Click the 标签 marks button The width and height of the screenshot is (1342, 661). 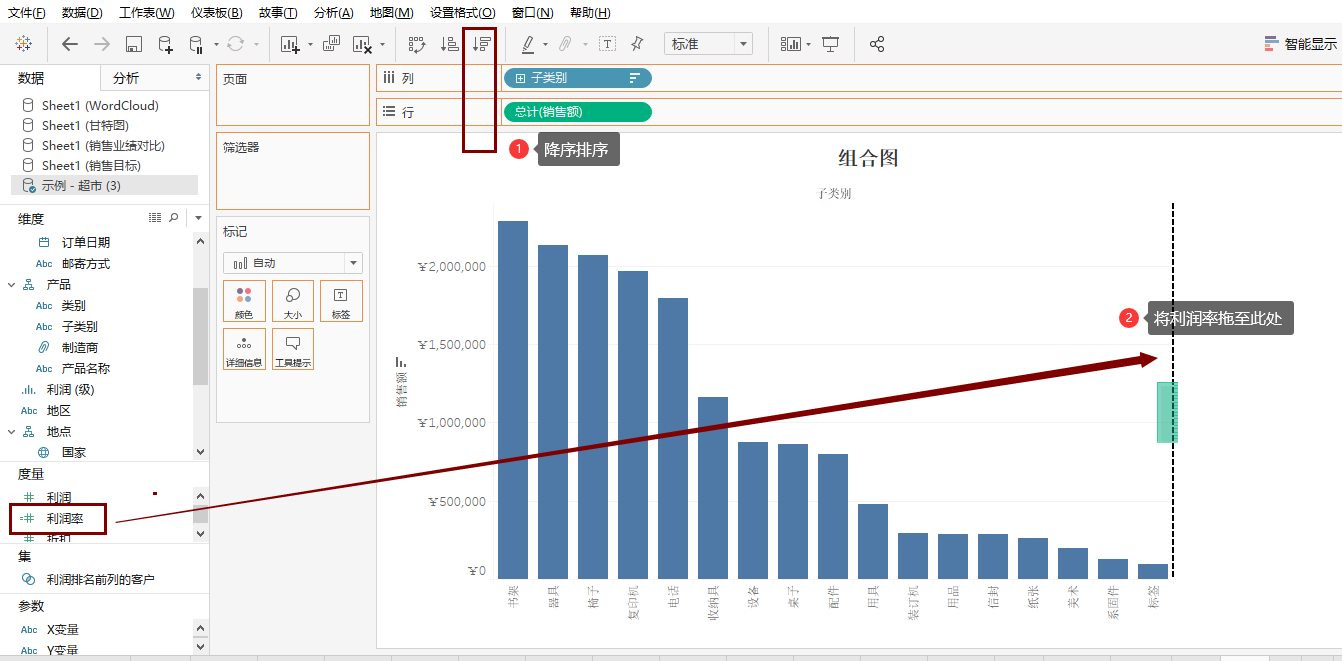(341, 301)
